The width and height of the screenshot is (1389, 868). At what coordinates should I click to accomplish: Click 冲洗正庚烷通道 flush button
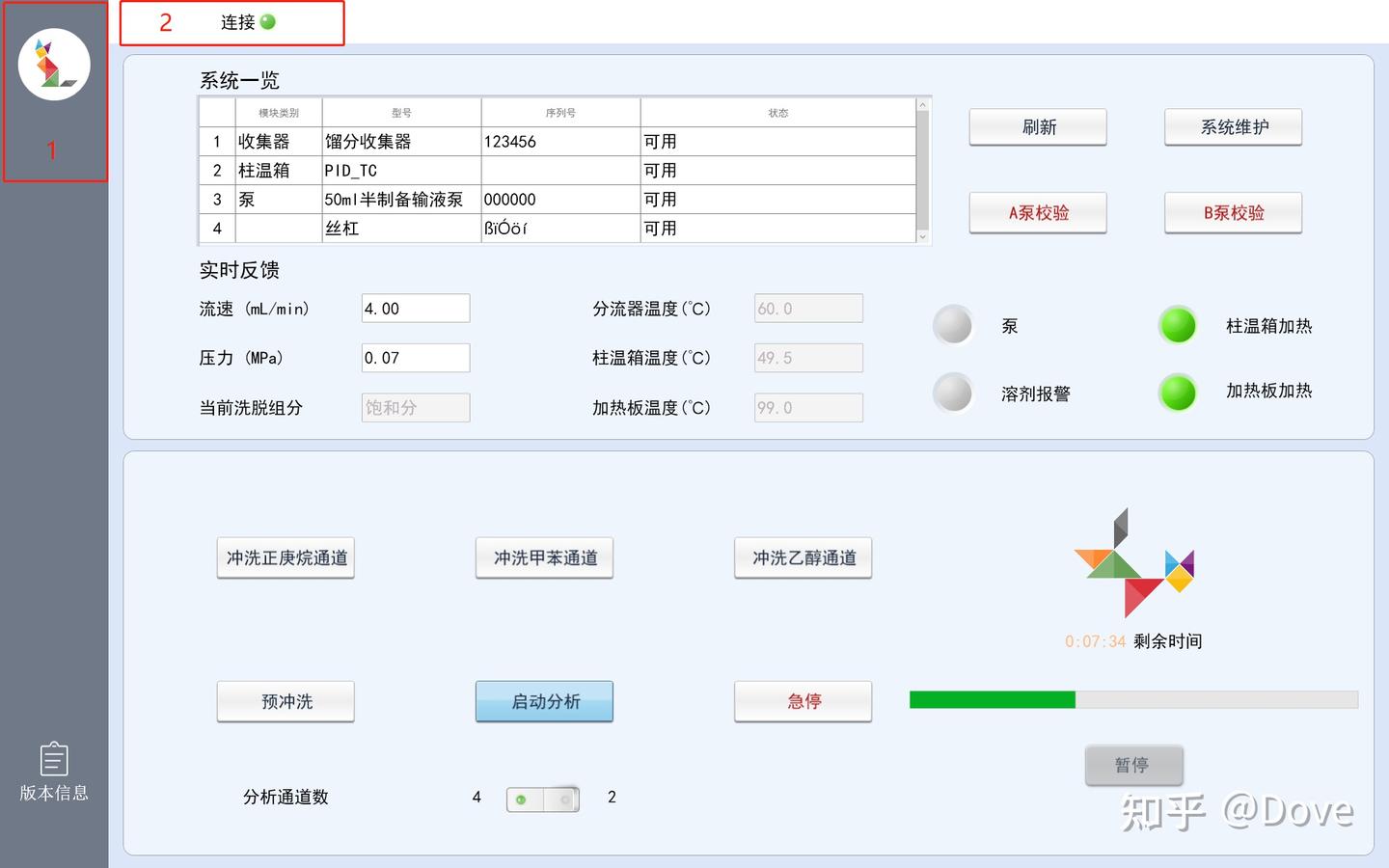point(285,557)
